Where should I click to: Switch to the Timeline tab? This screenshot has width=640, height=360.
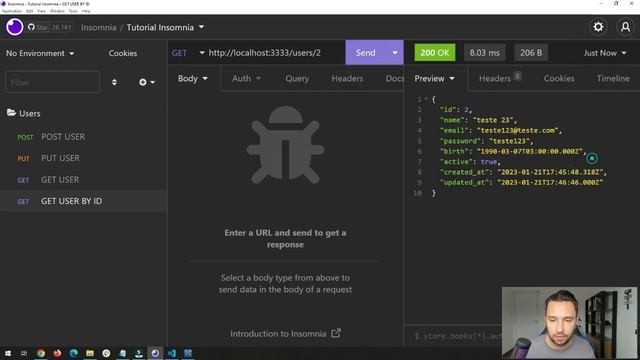(613, 78)
